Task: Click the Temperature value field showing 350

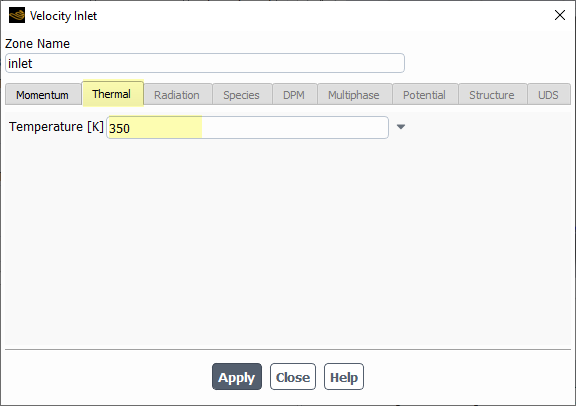Action: (247, 127)
